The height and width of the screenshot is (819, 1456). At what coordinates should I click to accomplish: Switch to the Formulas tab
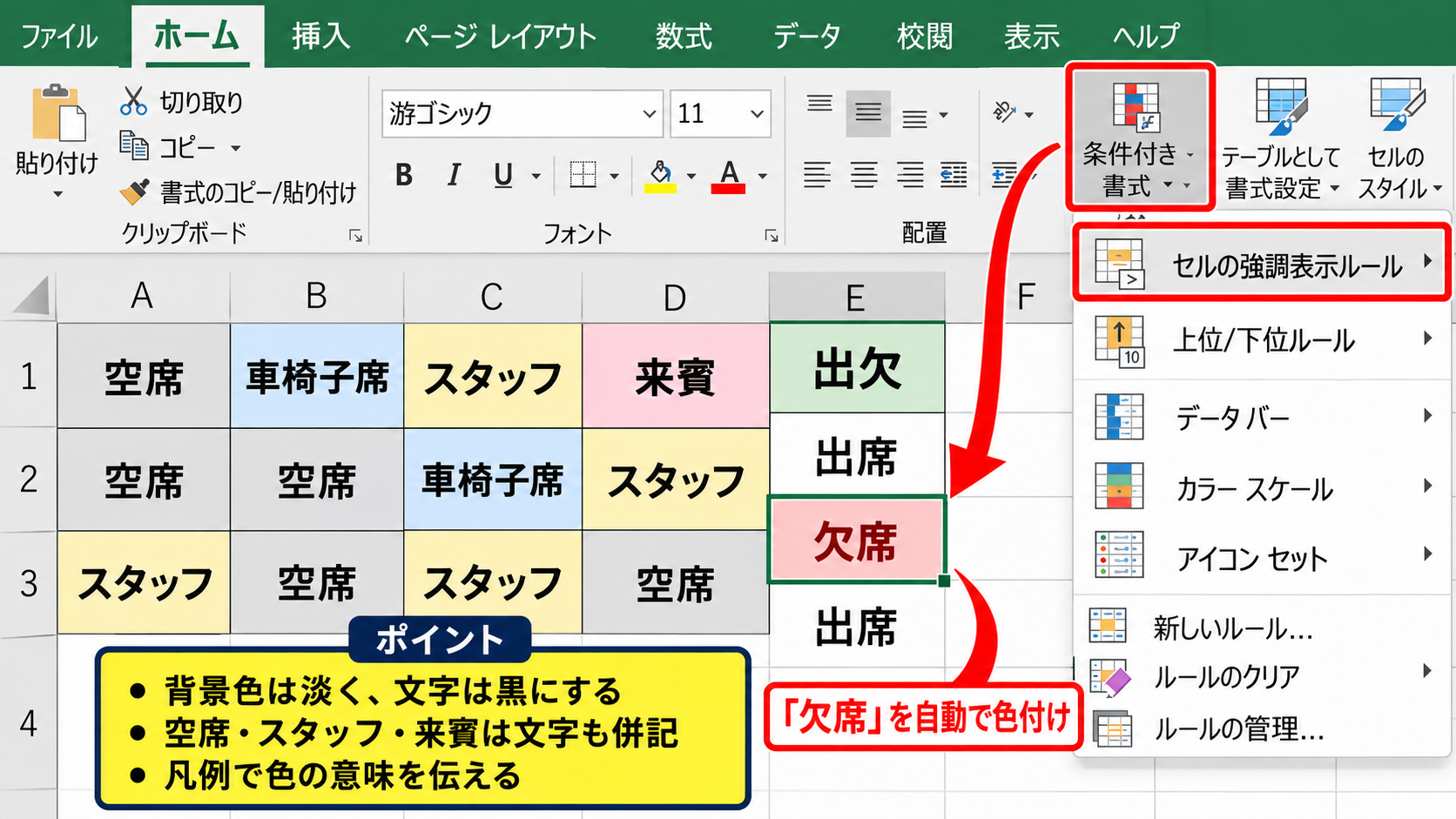(684, 37)
